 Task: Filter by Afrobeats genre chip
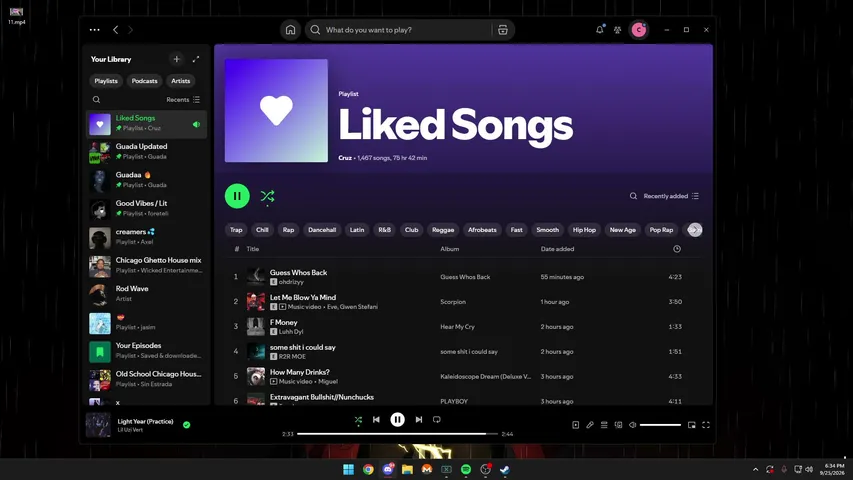click(482, 230)
